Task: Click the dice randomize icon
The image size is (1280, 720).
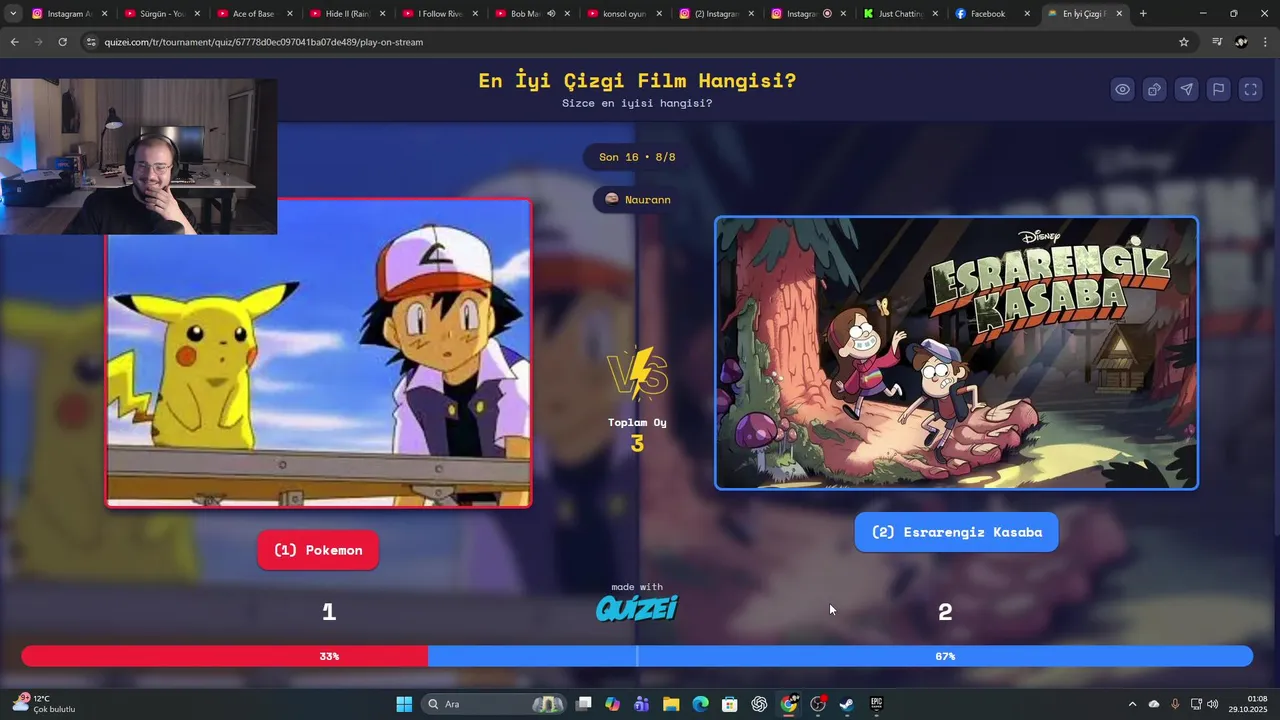Action: pyautogui.click(x=1154, y=89)
